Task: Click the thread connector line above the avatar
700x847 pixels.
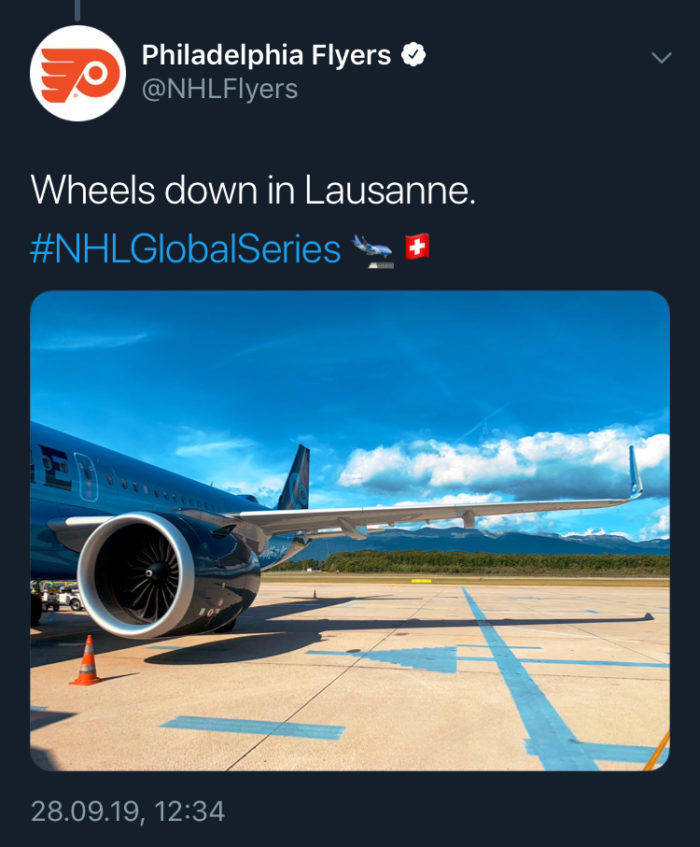Action: pyautogui.click(x=77, y=10)
